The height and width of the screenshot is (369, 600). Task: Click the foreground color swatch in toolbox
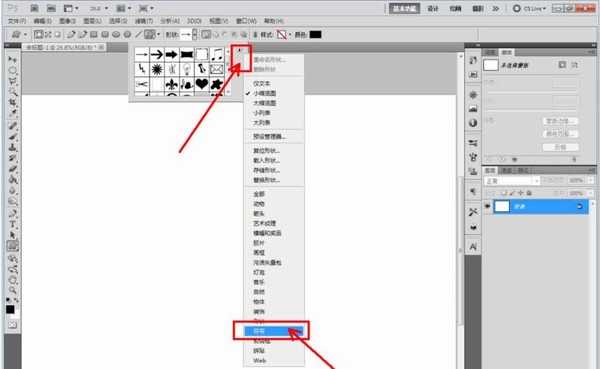10,309
